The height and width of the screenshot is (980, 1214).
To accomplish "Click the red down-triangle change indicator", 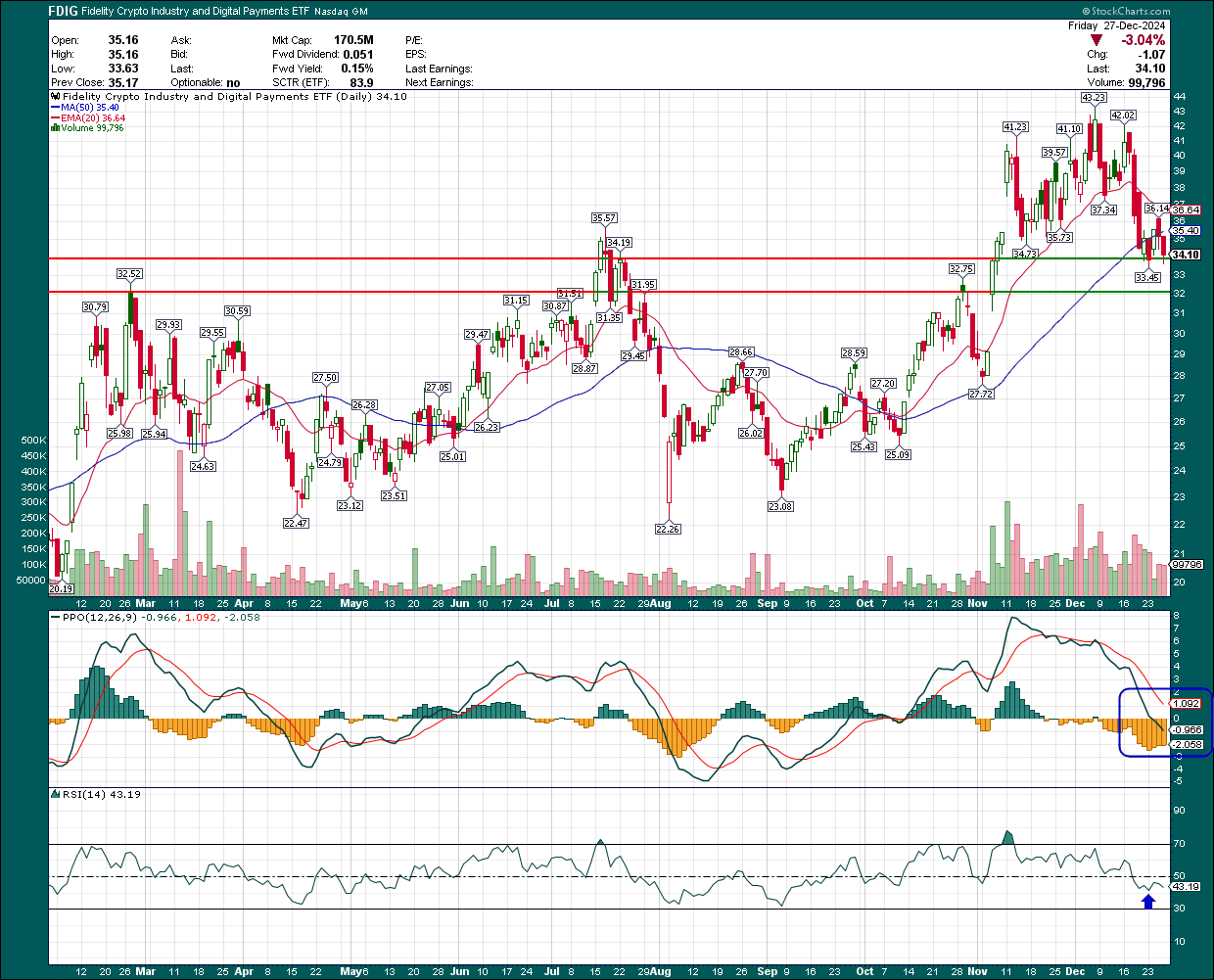I will click(x=1097, y=40).
